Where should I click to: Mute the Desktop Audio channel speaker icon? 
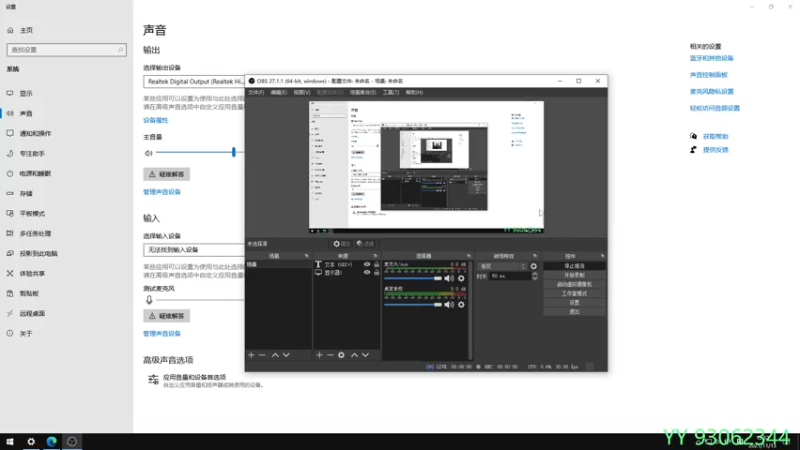[x=449, y=305]
